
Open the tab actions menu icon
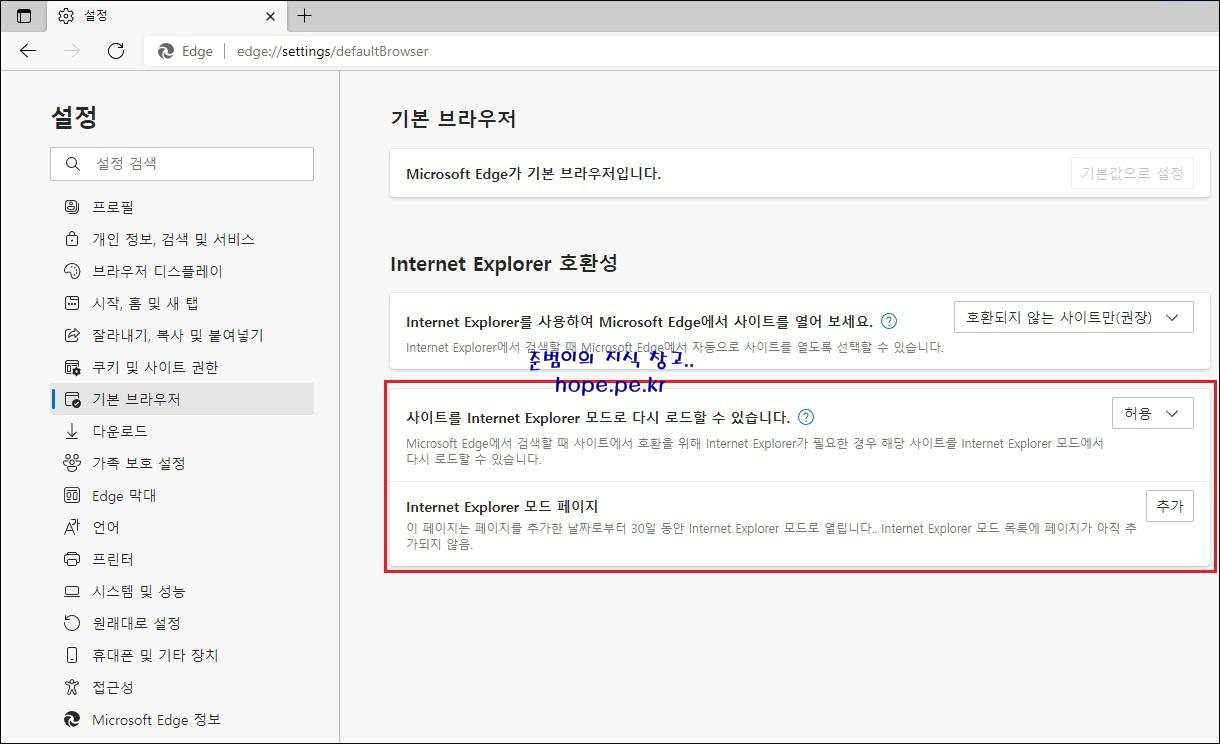click(x=24, y=16)
